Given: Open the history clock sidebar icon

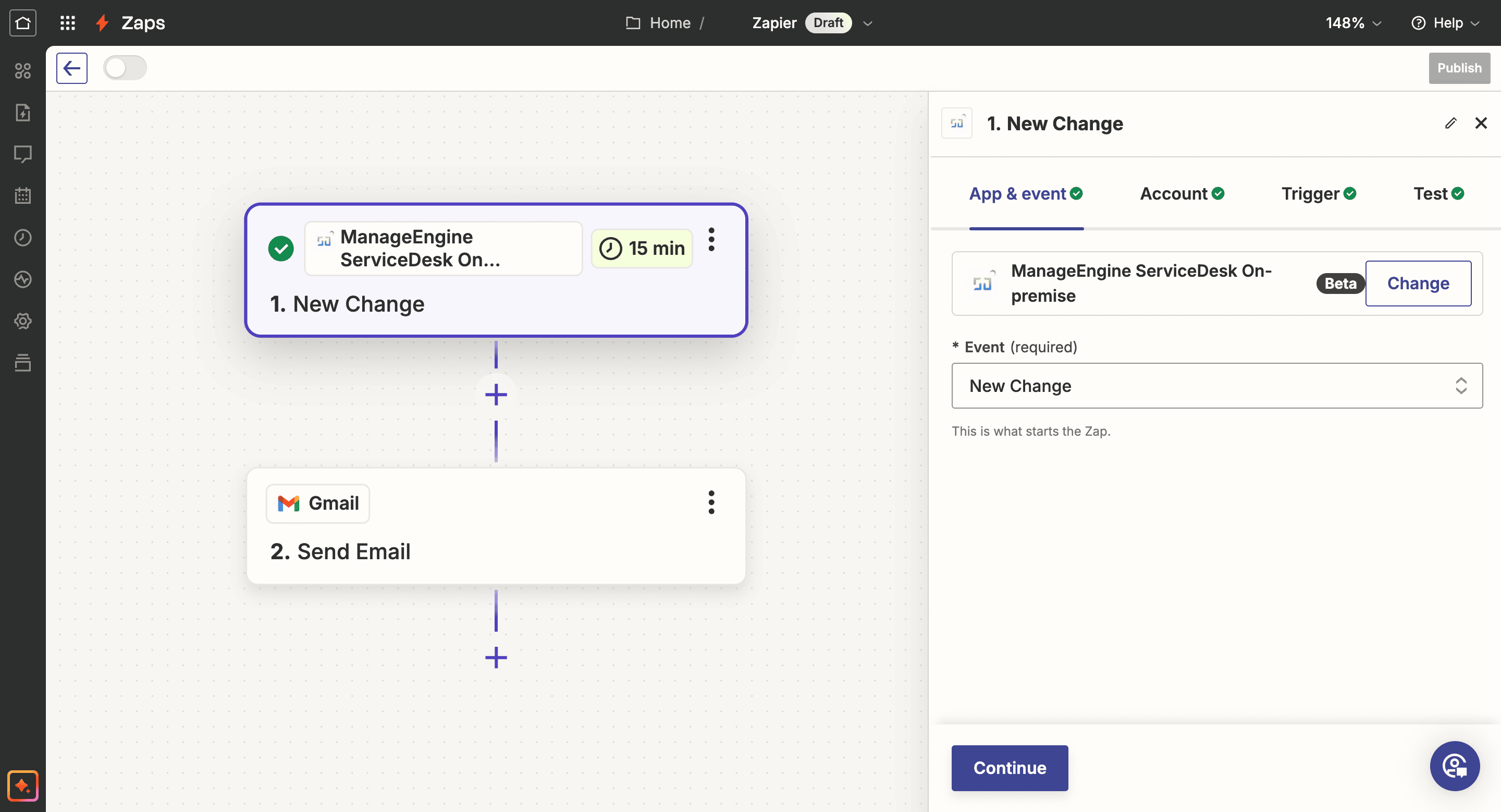Looking at the screenshot, I should coord(23,238).
